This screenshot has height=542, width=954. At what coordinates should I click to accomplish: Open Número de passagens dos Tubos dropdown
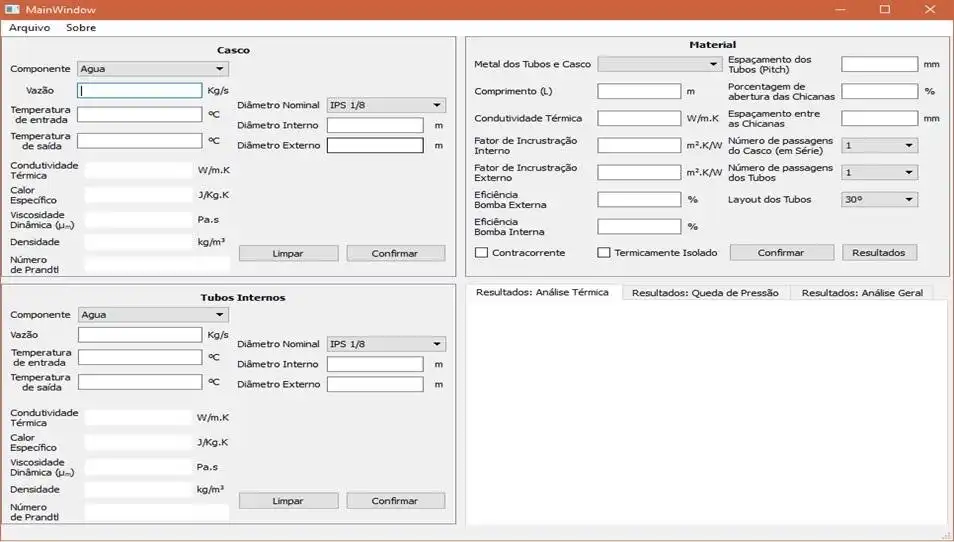pyautogui.click(x=879, y=173)
